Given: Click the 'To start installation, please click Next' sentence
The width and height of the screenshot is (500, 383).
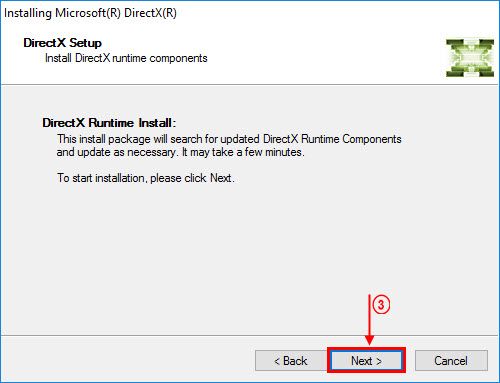Looking at the screenshot, I should point(146,178).
